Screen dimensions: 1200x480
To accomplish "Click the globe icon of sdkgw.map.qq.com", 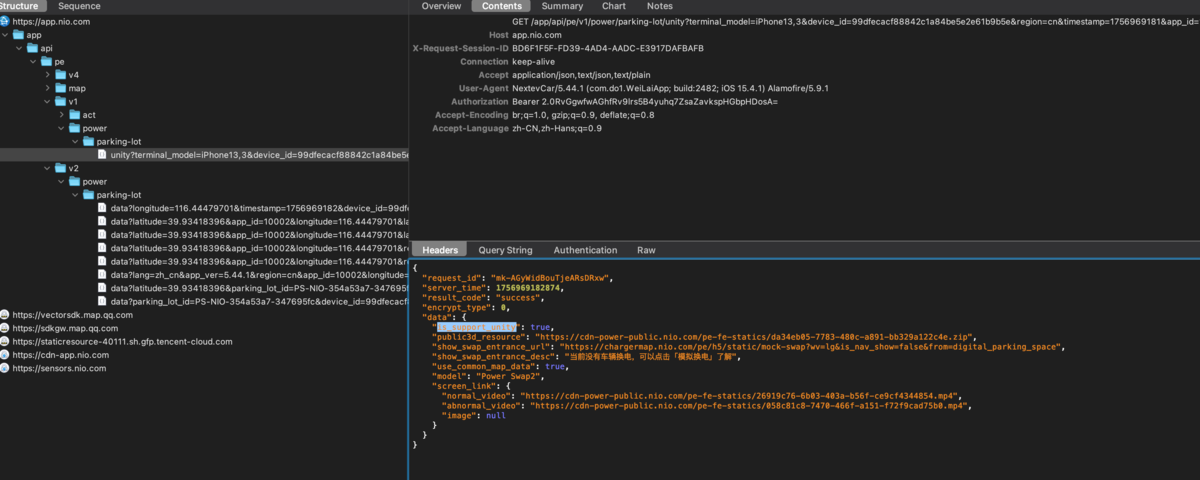I will (x=5, y=328).
